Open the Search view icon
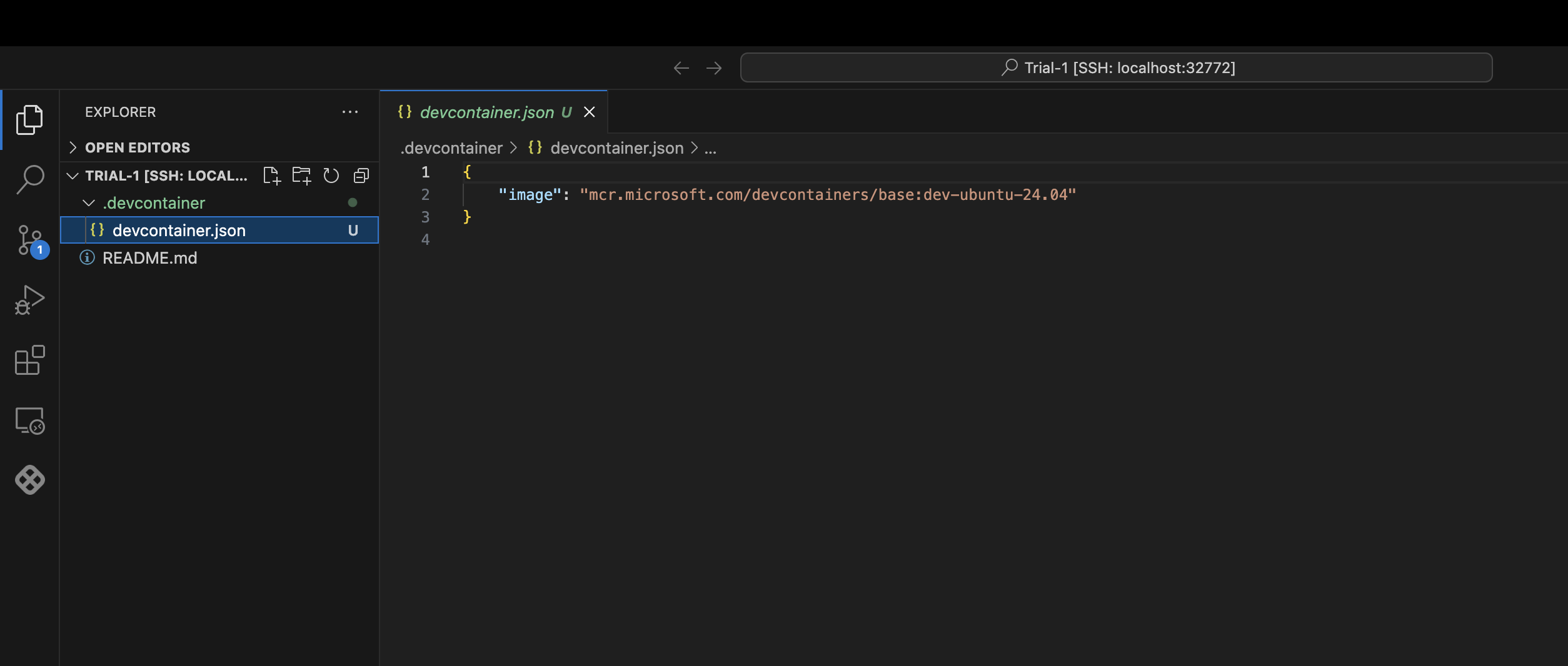1568x666 pixels. [29, 179]
